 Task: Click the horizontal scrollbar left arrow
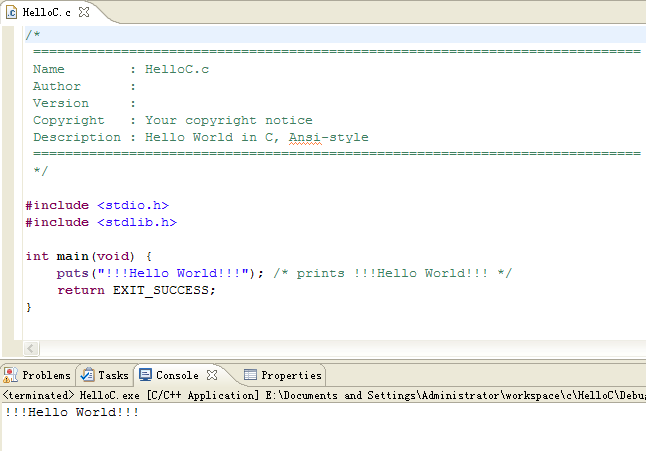pyautogui.click(x=31, y=348)
